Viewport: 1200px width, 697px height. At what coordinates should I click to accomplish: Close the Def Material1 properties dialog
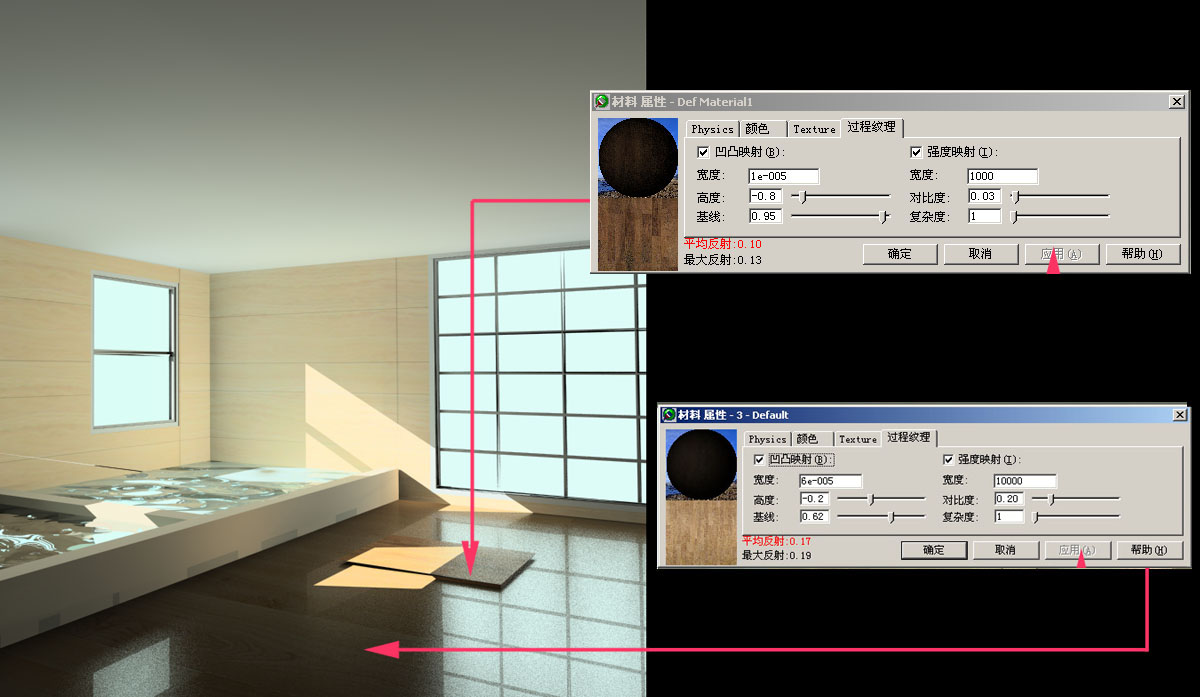1176,101
